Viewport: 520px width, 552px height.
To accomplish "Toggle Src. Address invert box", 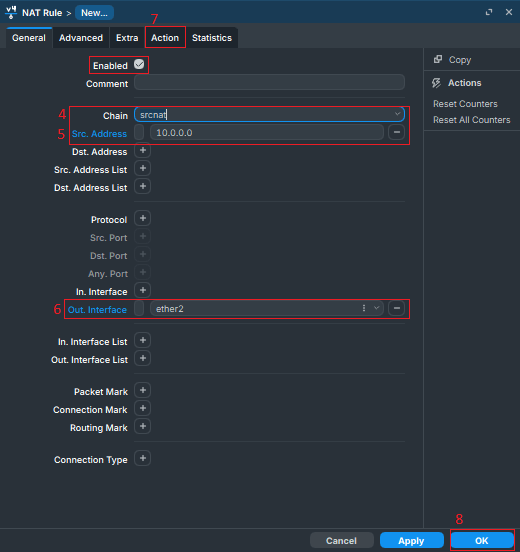I will 139,132.
